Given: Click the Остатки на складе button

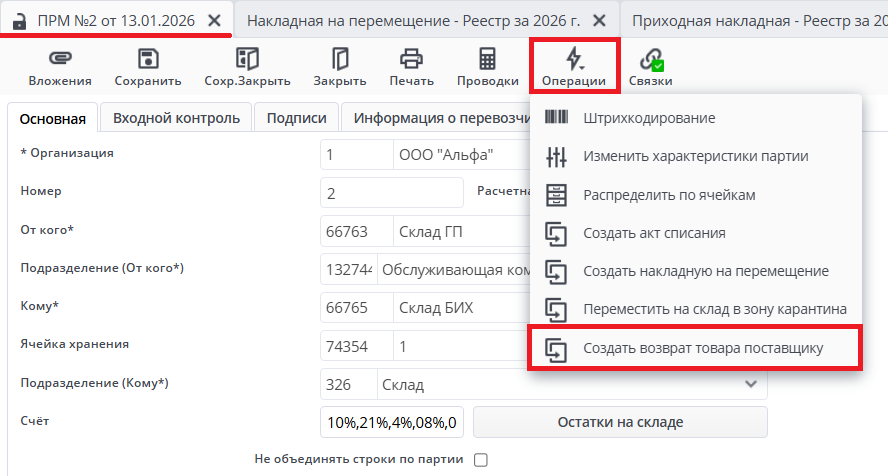Looking at the screenshot, I should (620, 422).
